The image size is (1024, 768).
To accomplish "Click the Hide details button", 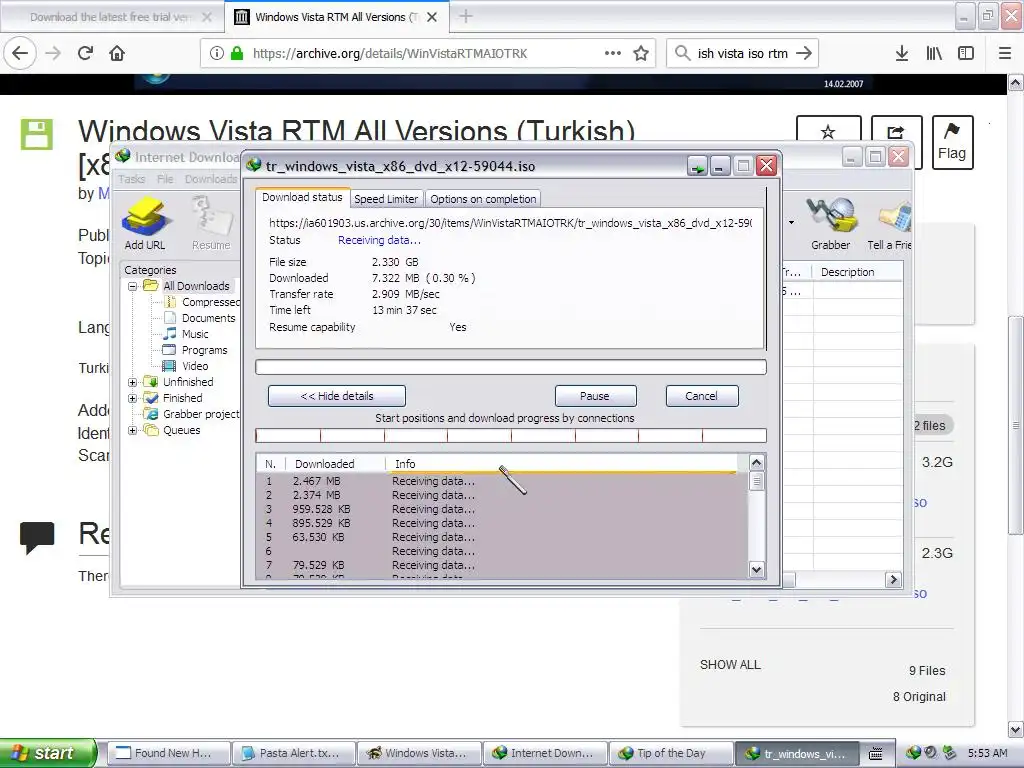I will [x=336, y=396].
